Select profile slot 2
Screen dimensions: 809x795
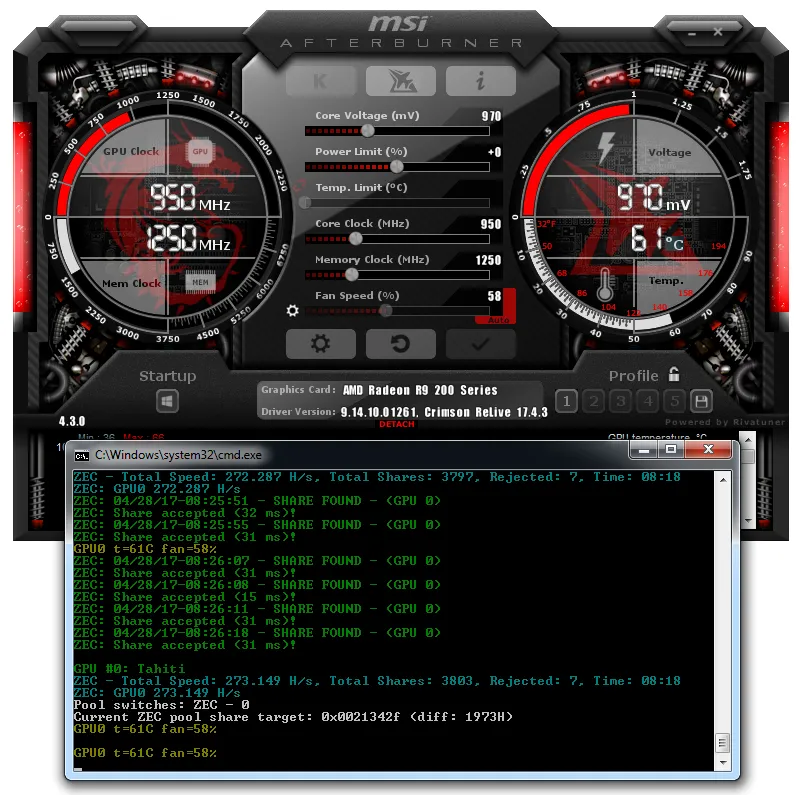(594, 401)
